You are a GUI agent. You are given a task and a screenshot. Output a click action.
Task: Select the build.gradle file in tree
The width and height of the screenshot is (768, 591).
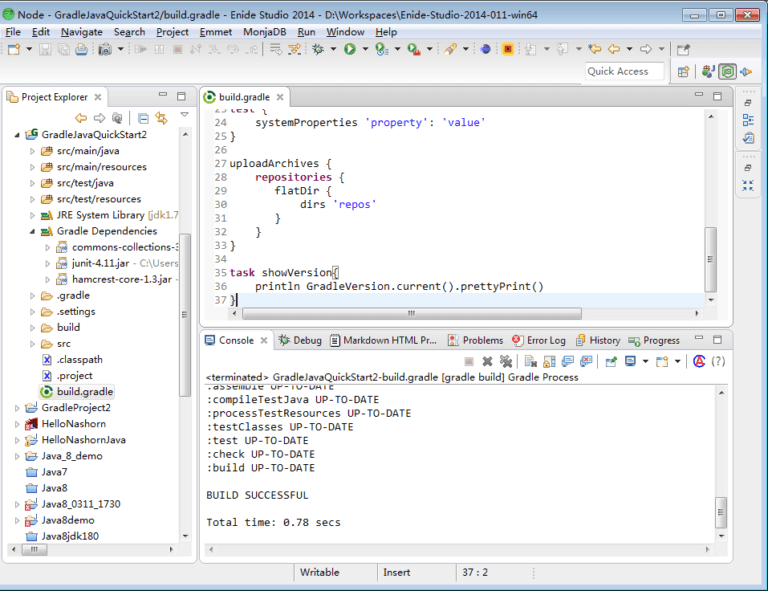84,391
